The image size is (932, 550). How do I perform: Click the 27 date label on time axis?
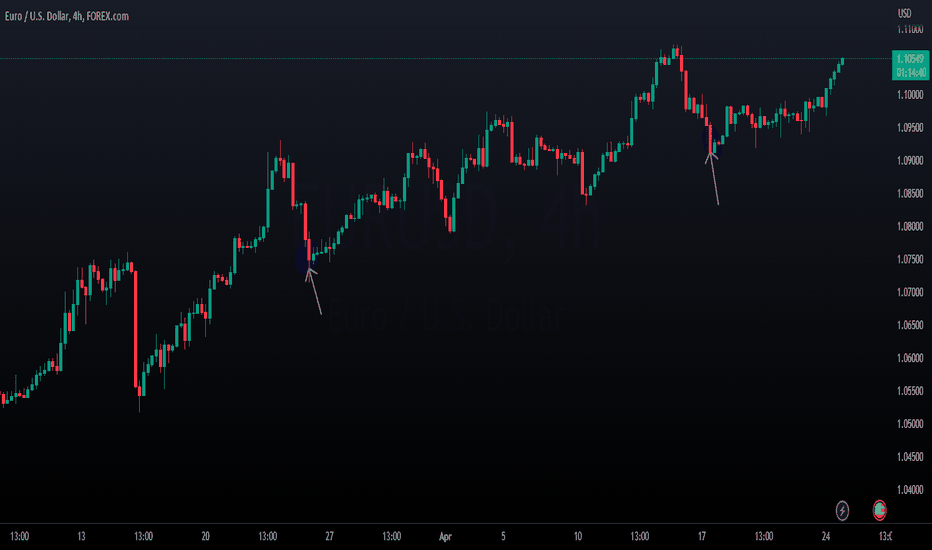(x=329, y=536)
